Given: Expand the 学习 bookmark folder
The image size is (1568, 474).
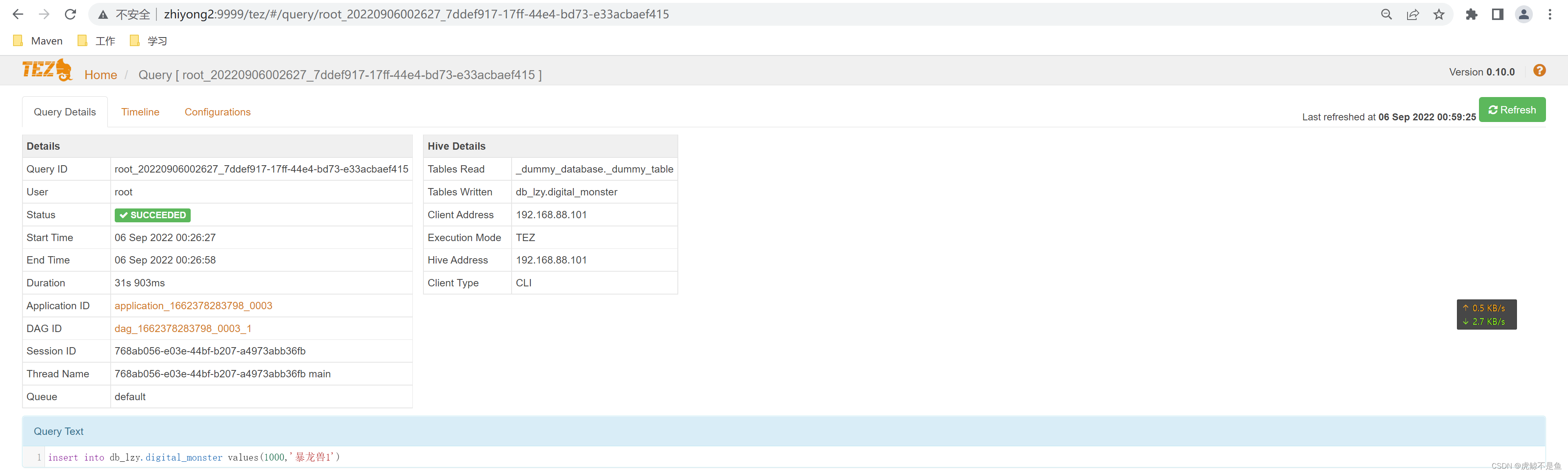Looking at the screenshot, I should click(149, 41).
